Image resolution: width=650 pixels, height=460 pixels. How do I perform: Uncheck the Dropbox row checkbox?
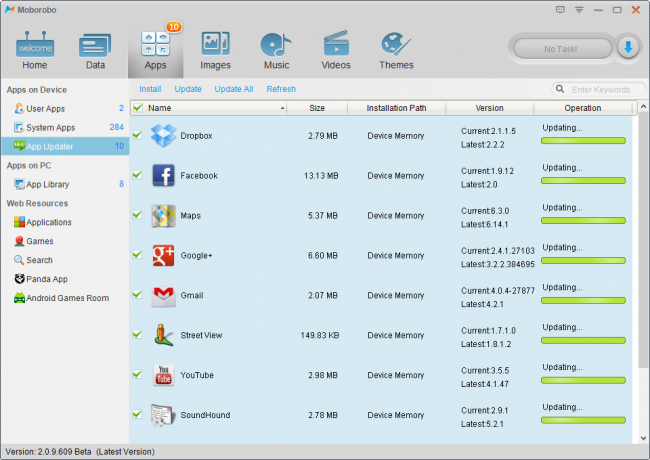(137, 135)
